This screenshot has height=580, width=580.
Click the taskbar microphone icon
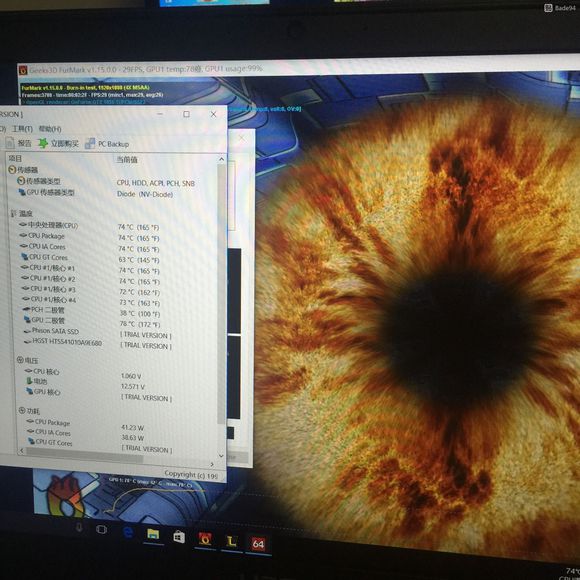tap(79, 528)
